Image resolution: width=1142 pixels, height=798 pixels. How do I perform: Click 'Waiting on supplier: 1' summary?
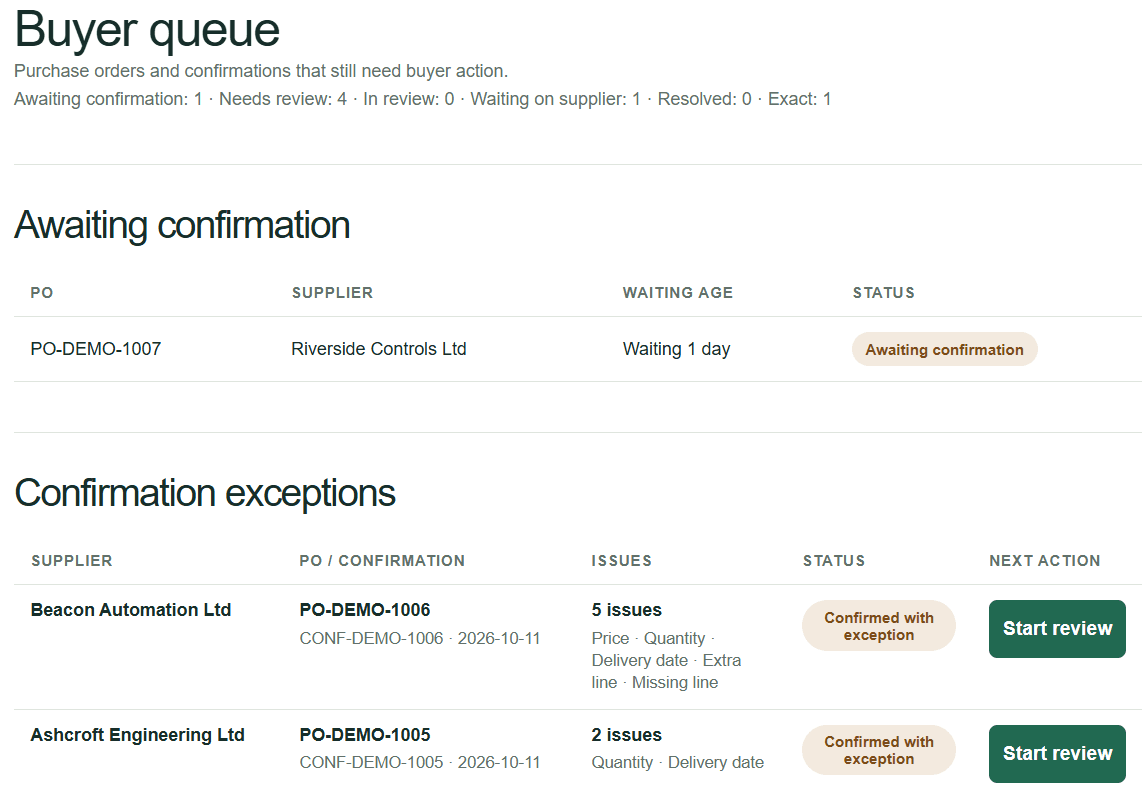click(556, 99)
